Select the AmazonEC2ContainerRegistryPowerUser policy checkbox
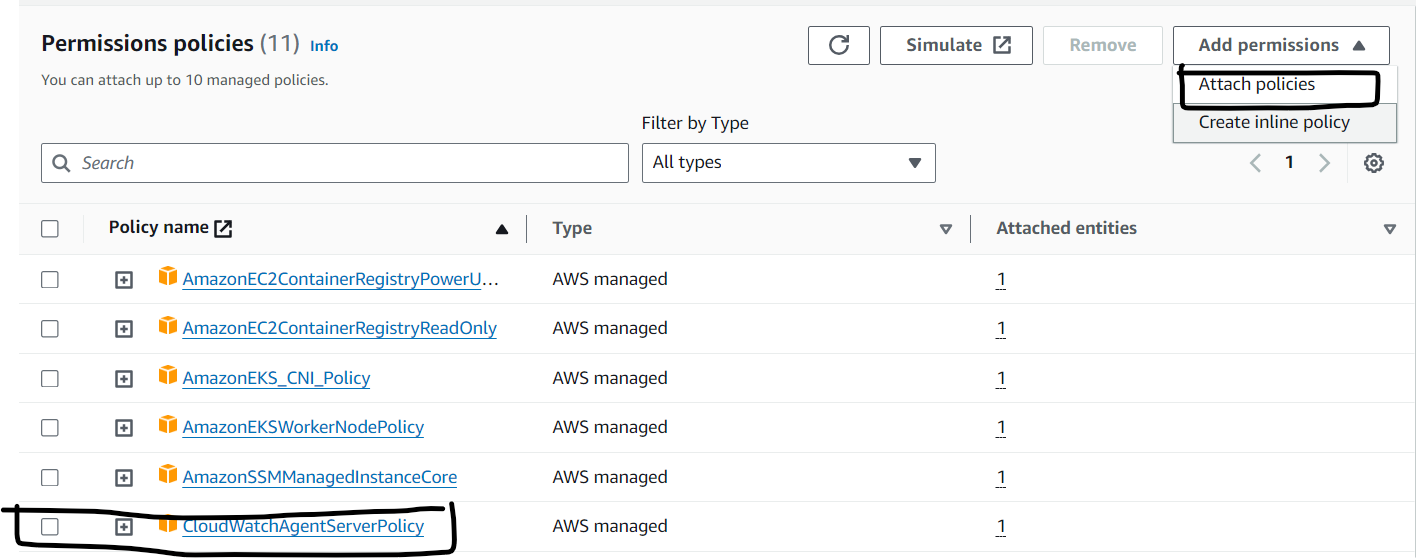The height and width of the screenshot is (558, 1416). 50,280
